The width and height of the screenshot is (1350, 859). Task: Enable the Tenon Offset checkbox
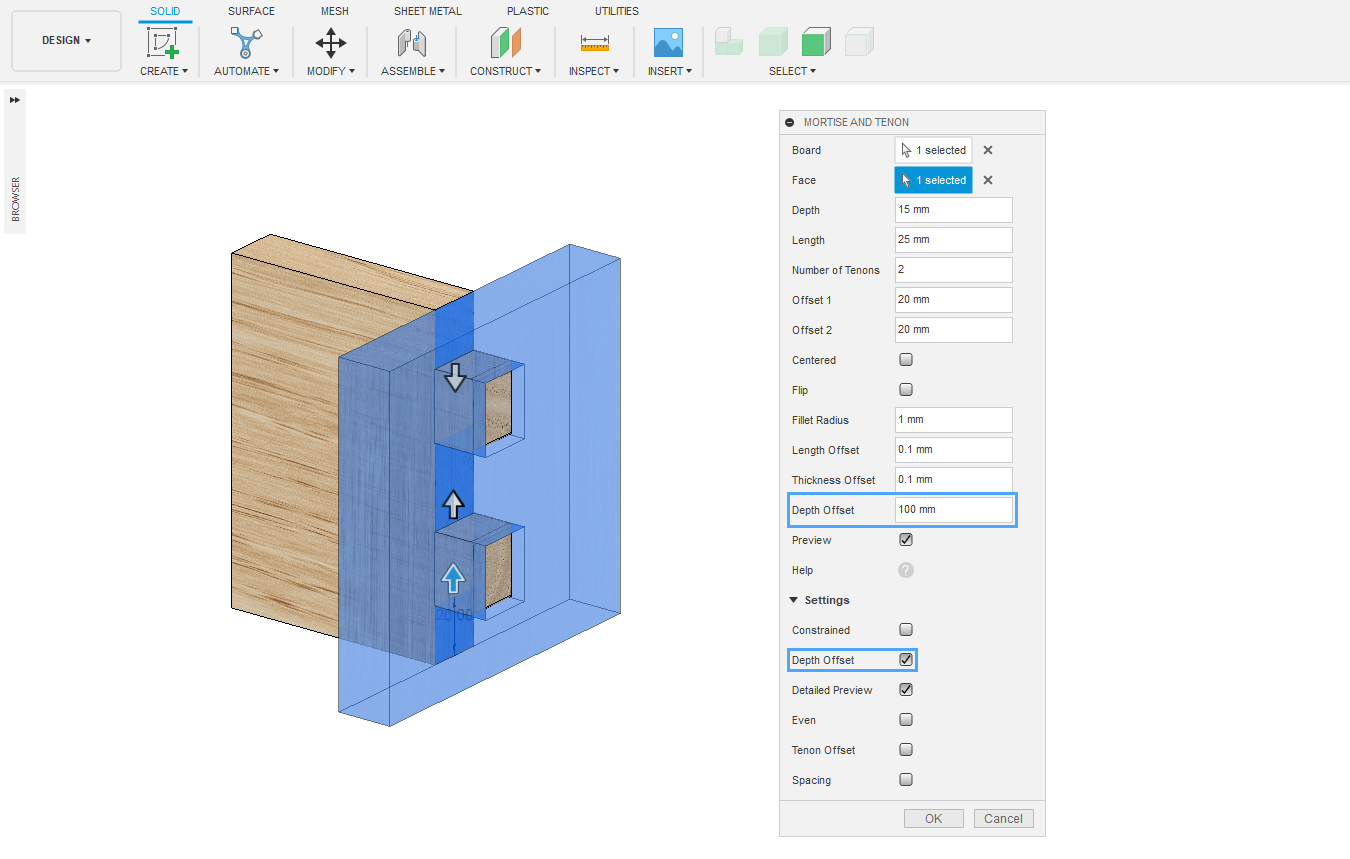coord(906,750)
